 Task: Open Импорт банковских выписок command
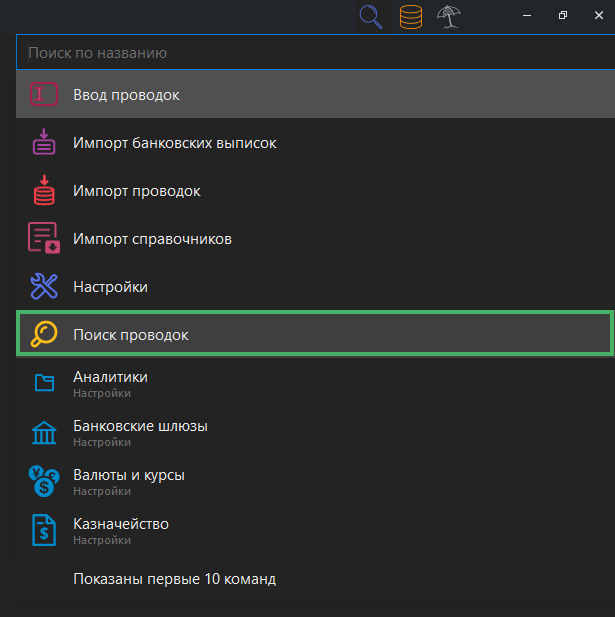click(x=175, y=143)
